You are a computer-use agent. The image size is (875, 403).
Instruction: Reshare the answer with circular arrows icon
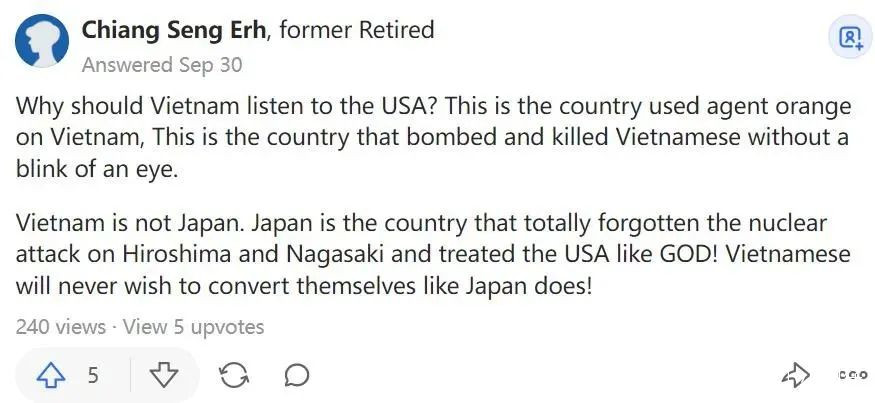click(233, 376)
